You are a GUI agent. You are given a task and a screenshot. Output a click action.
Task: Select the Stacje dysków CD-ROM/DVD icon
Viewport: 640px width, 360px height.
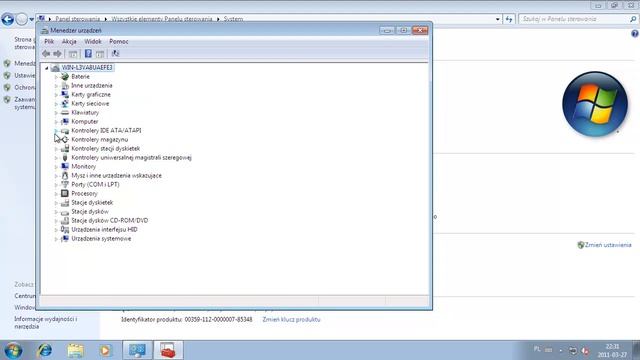[65, 220]
